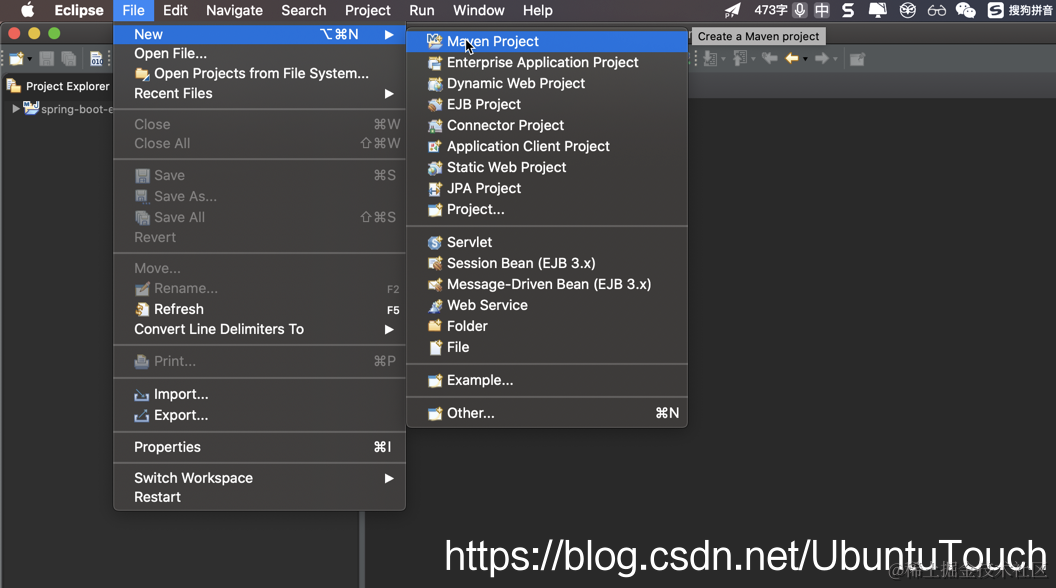Click the Servlet icon
The width and height of the screenshot is (1056, 588).
434,242
